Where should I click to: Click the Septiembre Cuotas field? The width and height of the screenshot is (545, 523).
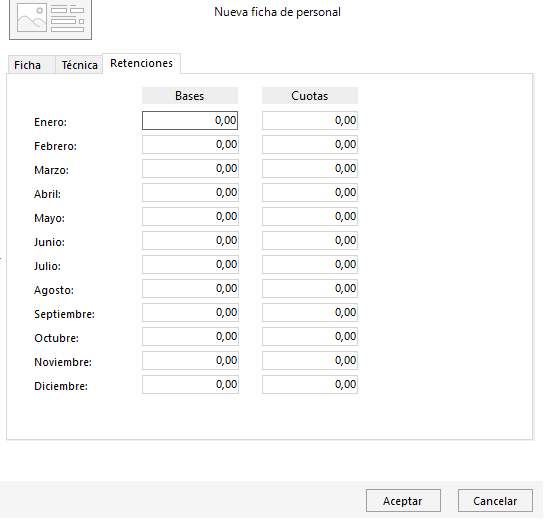310,312
